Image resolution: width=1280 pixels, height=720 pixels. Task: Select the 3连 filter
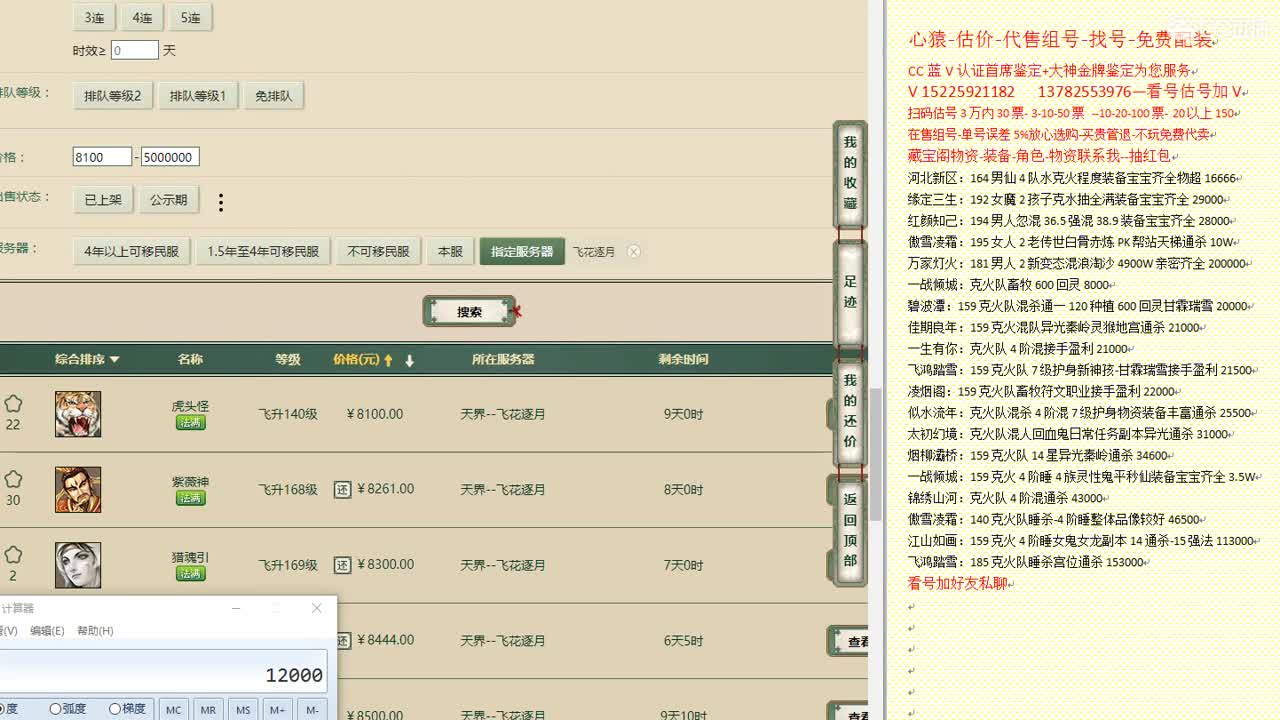point(94,18)
